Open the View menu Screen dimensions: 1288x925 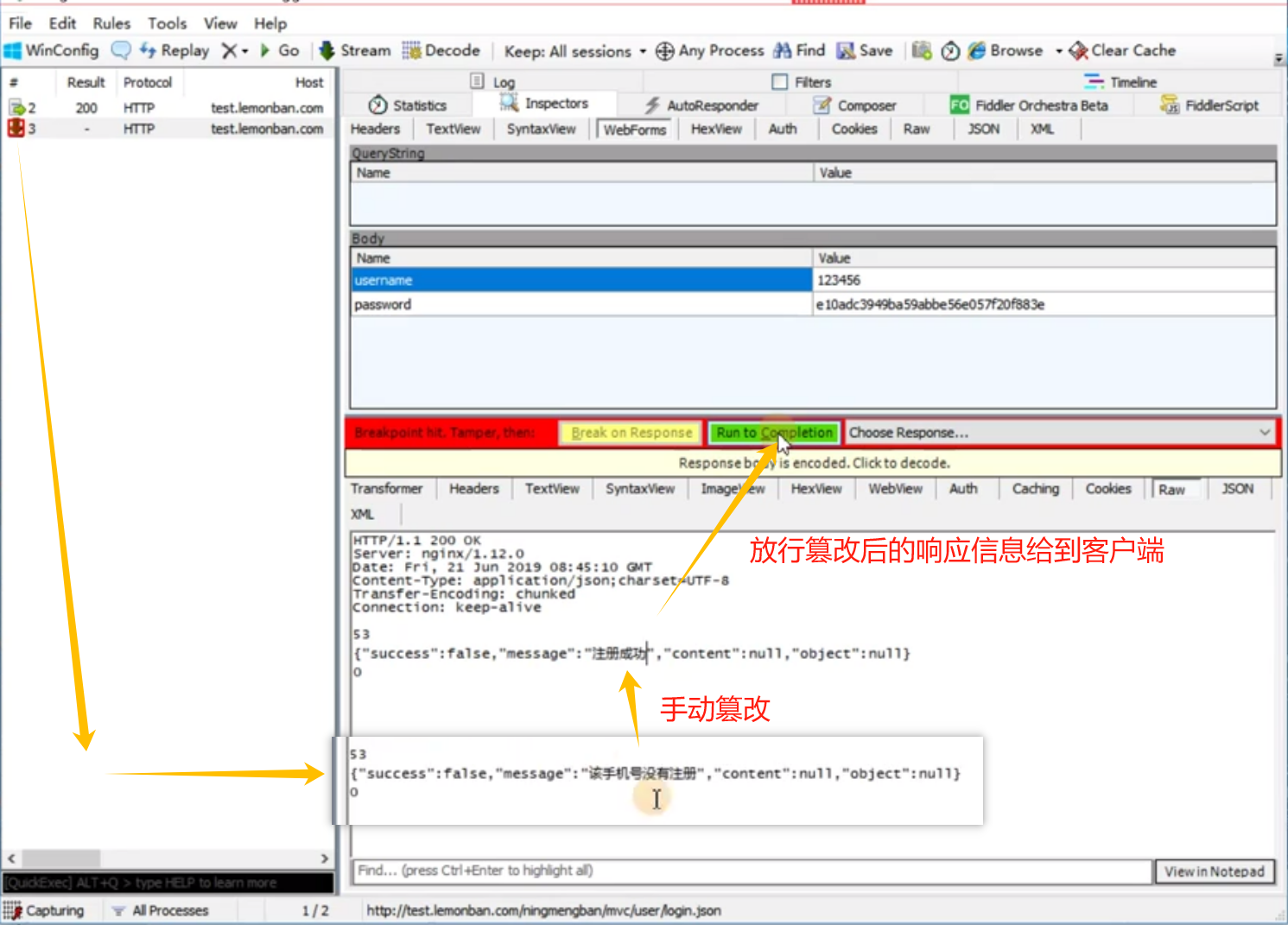pyautogui.click(x=220, y=23)
